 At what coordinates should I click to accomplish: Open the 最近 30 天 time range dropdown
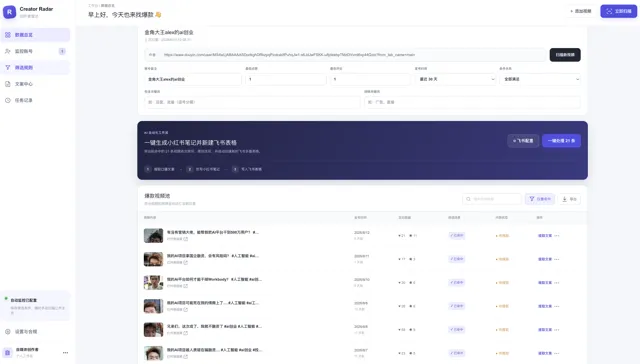(x=455, y=79)
